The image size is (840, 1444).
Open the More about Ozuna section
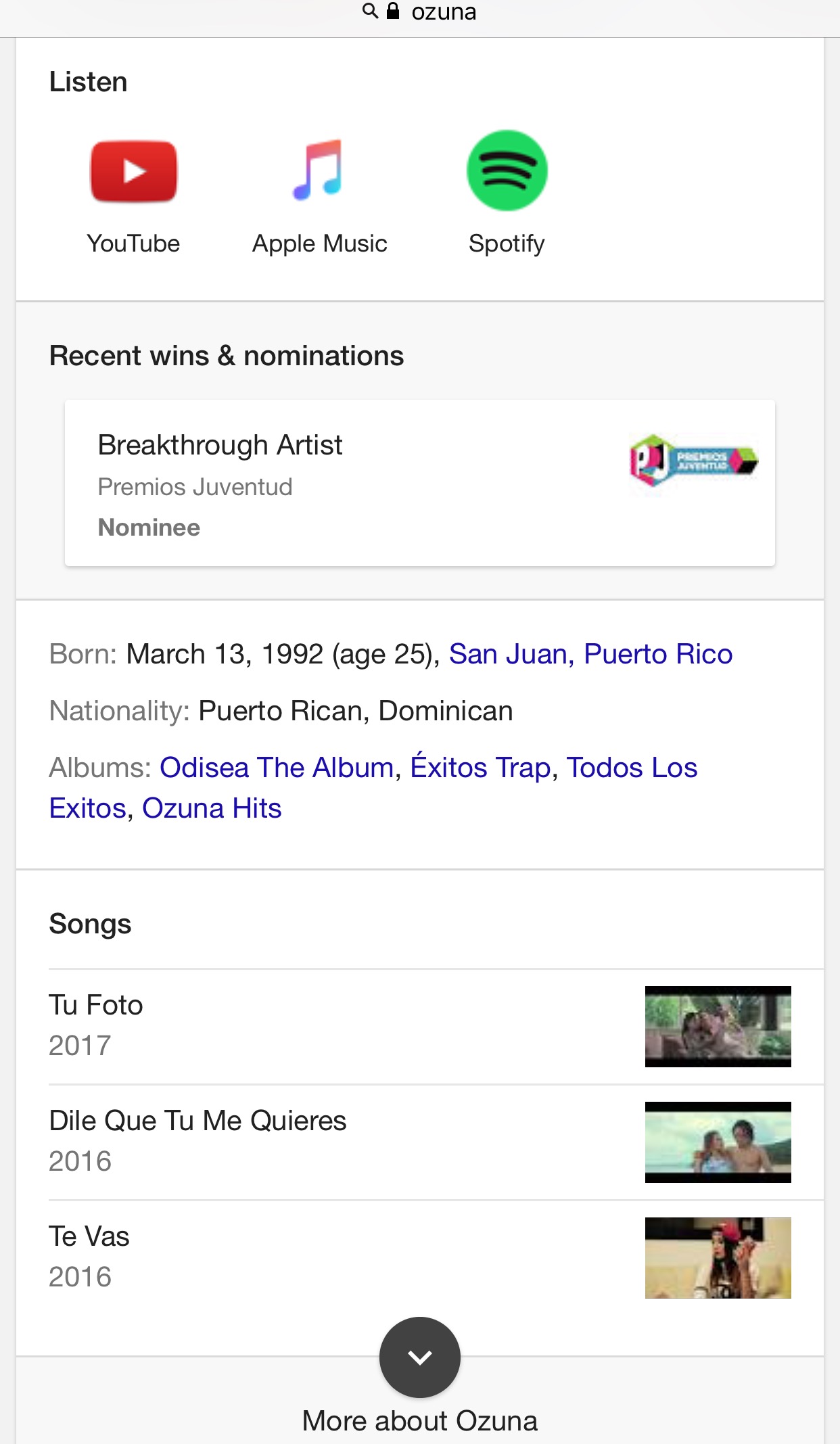pyautogui.click(x=419, y=1420)
